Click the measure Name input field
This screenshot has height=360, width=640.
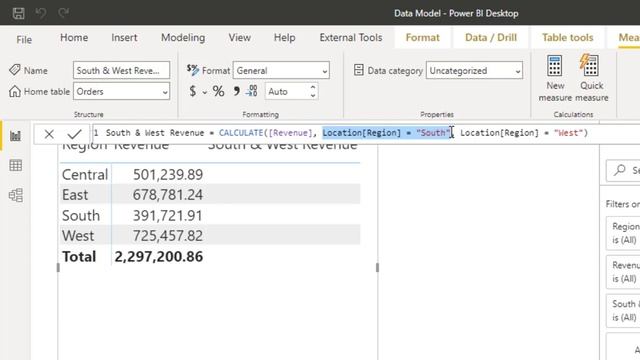click(x=121, y=70)
